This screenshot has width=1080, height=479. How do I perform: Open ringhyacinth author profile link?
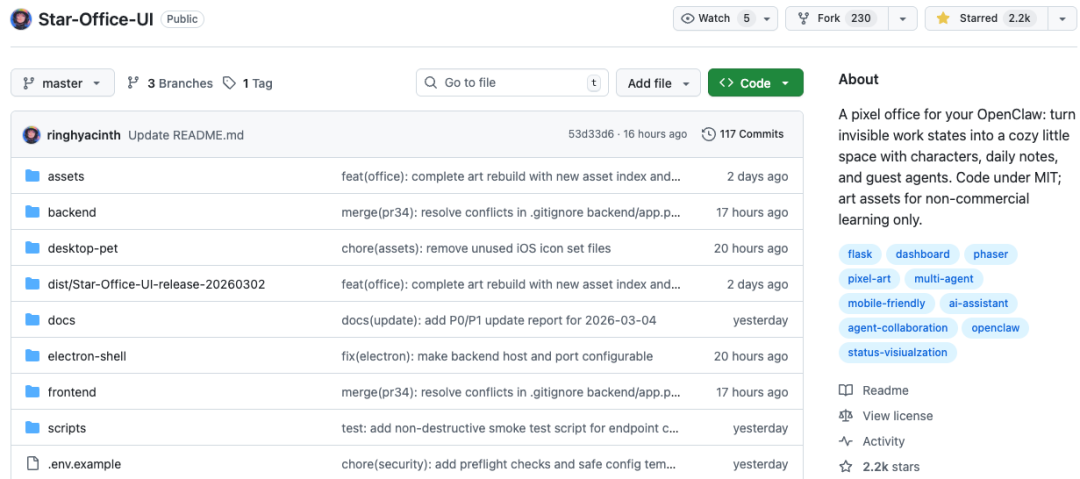pyautogui.click(x=84, y=135)
